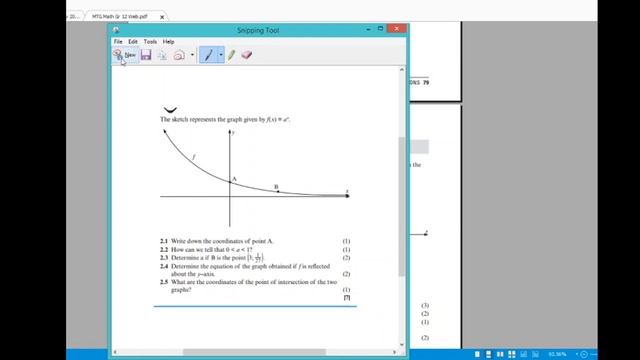This screenshot has width=640, height=360.
Task: Open the Edit menu in Snipping Tool
Action: (x=133, y=42)
